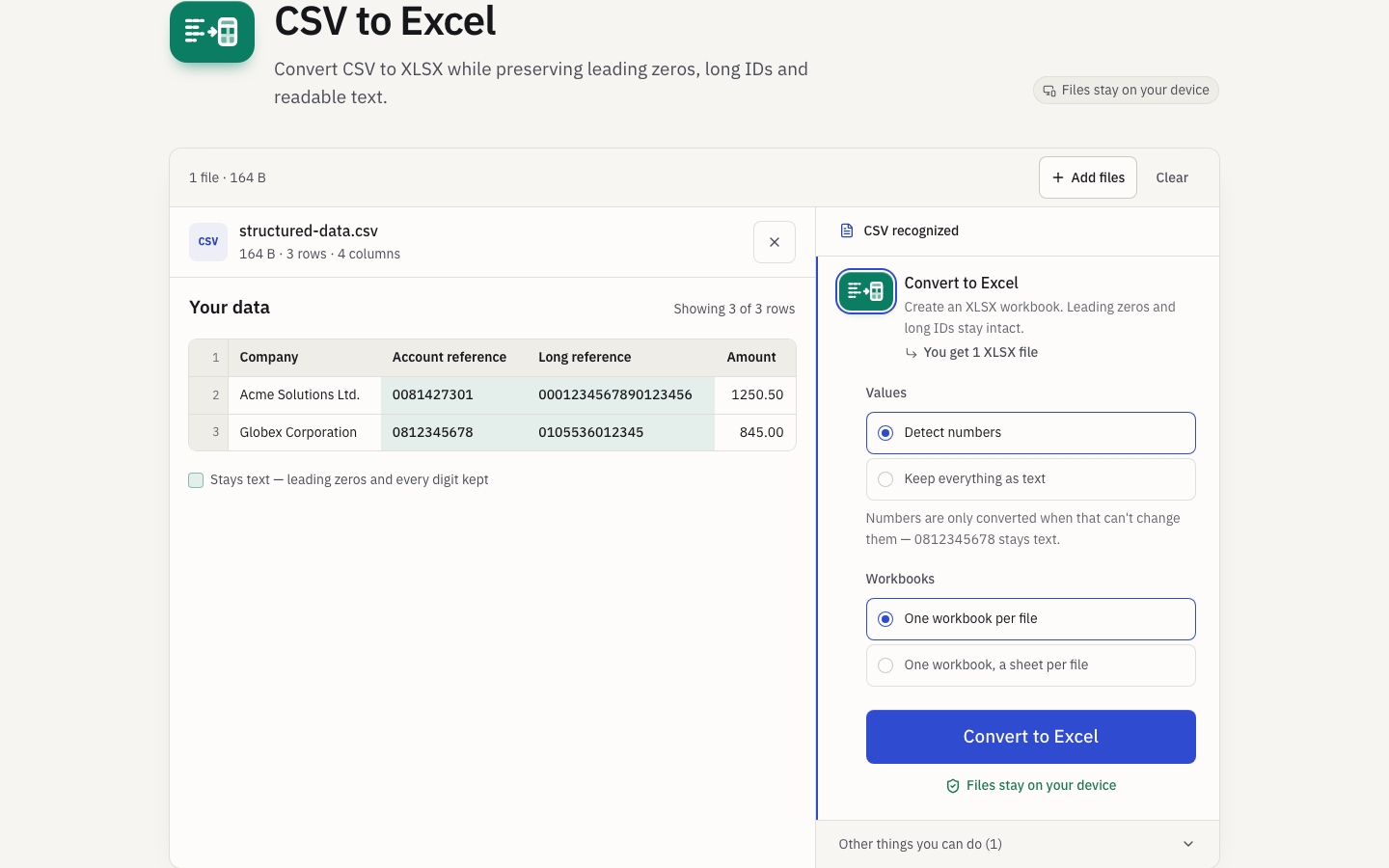Click the 845.00 amount cell
The image size is (1389, 868).
(x=755, y=433)
